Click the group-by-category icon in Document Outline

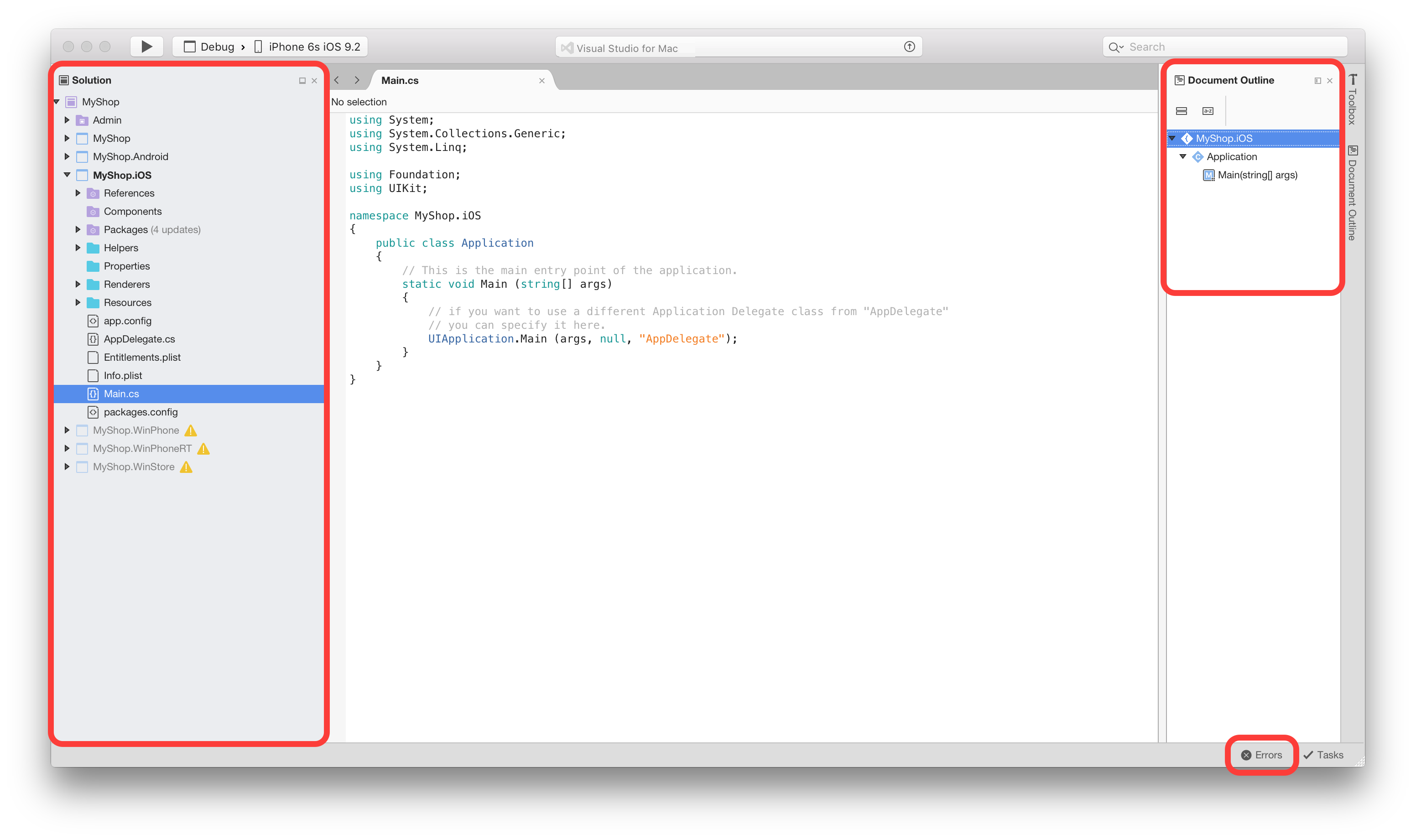click(x=1181, y=111)
